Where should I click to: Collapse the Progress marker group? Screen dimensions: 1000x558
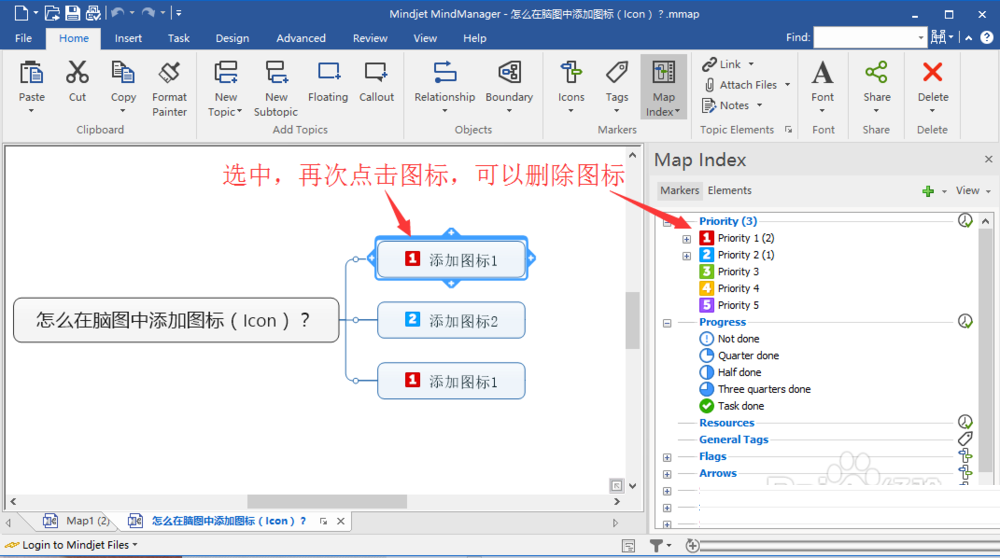pyautogui.click(x=667, y=323)
